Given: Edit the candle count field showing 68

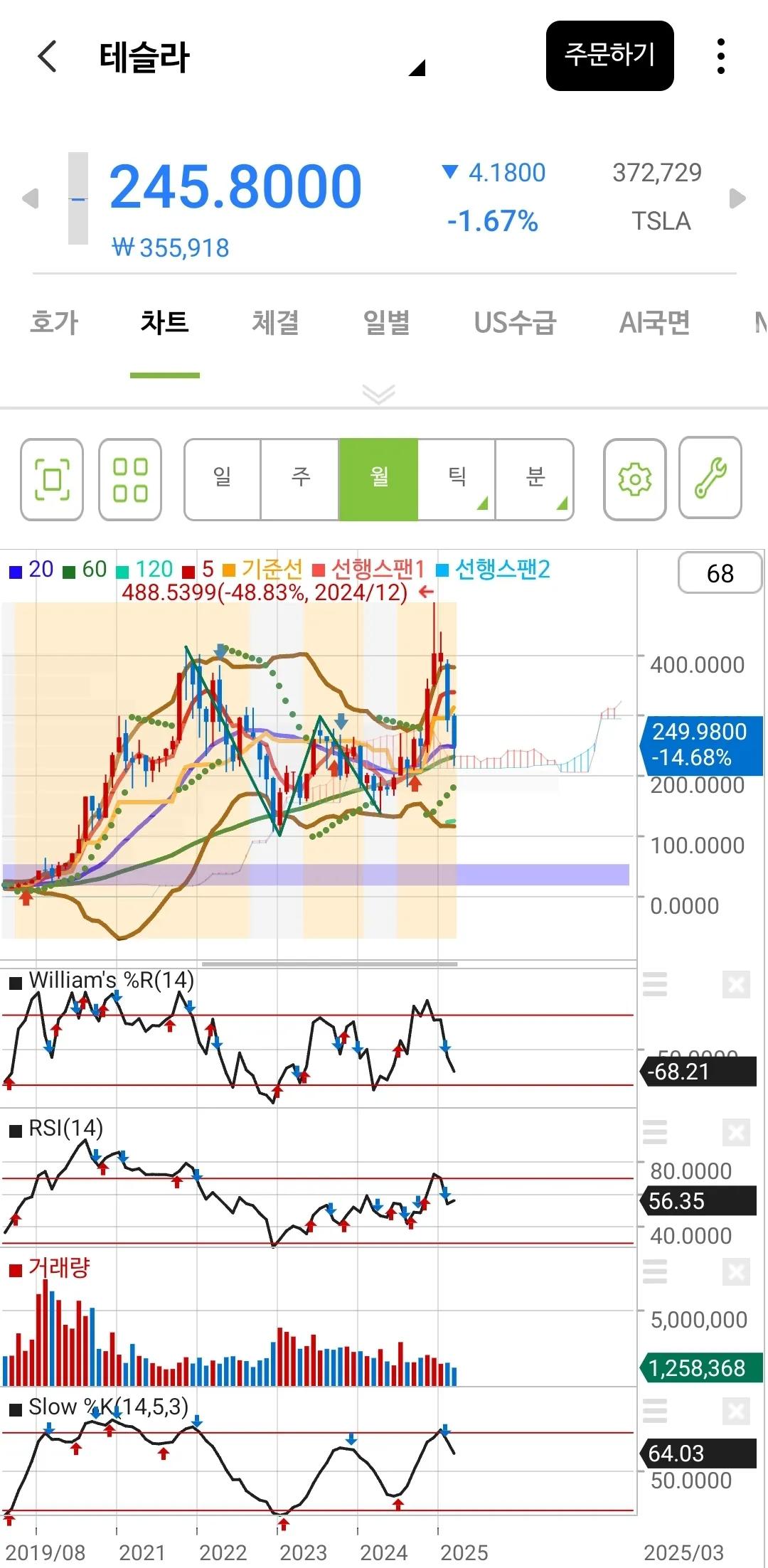Looking at the screenshot, I should click(720, 573).
